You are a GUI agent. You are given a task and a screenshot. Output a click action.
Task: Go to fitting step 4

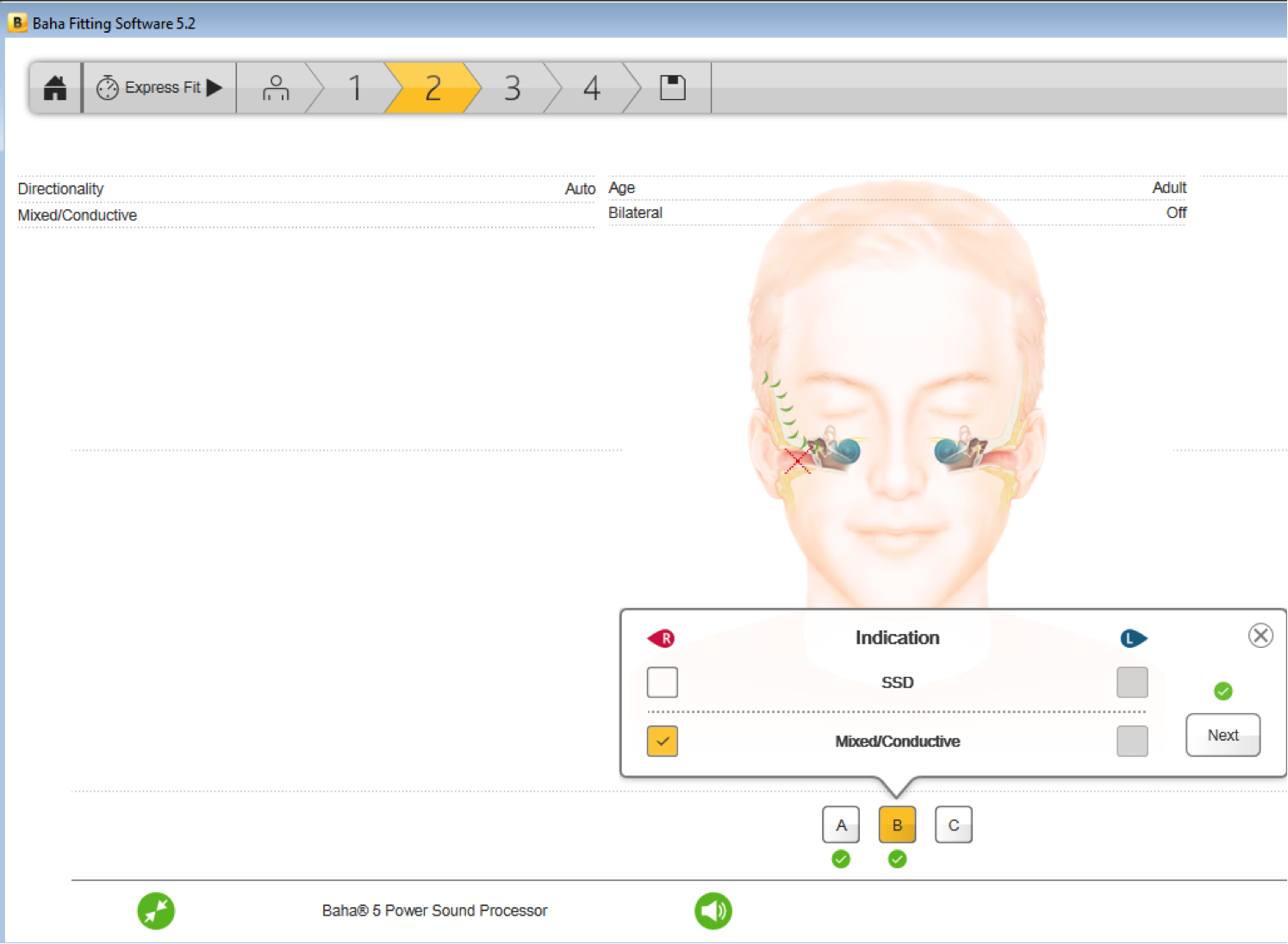(592, 88)
